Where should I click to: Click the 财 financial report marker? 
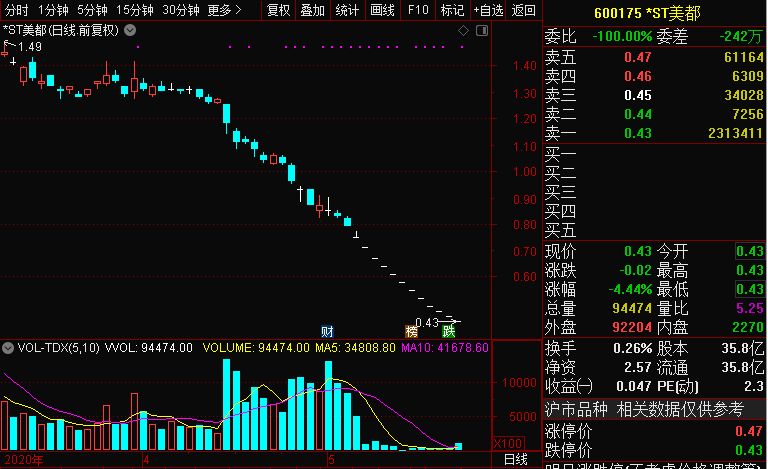point(327,331)
